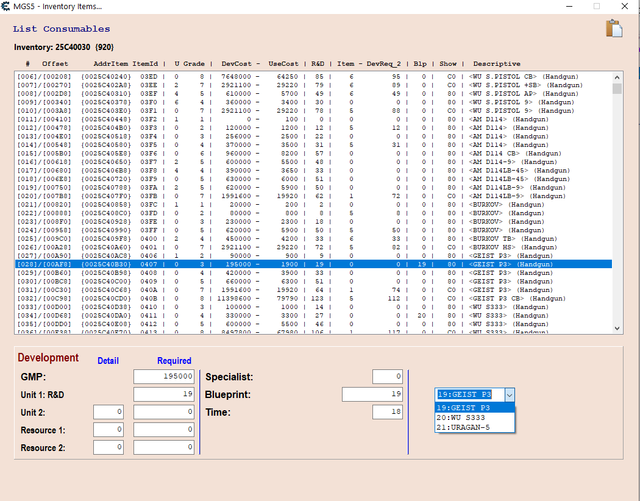This screenshot has height=501, width=640.
Task: Select row [006] WU S.PISTOL CB
Action: pos(313,77)
